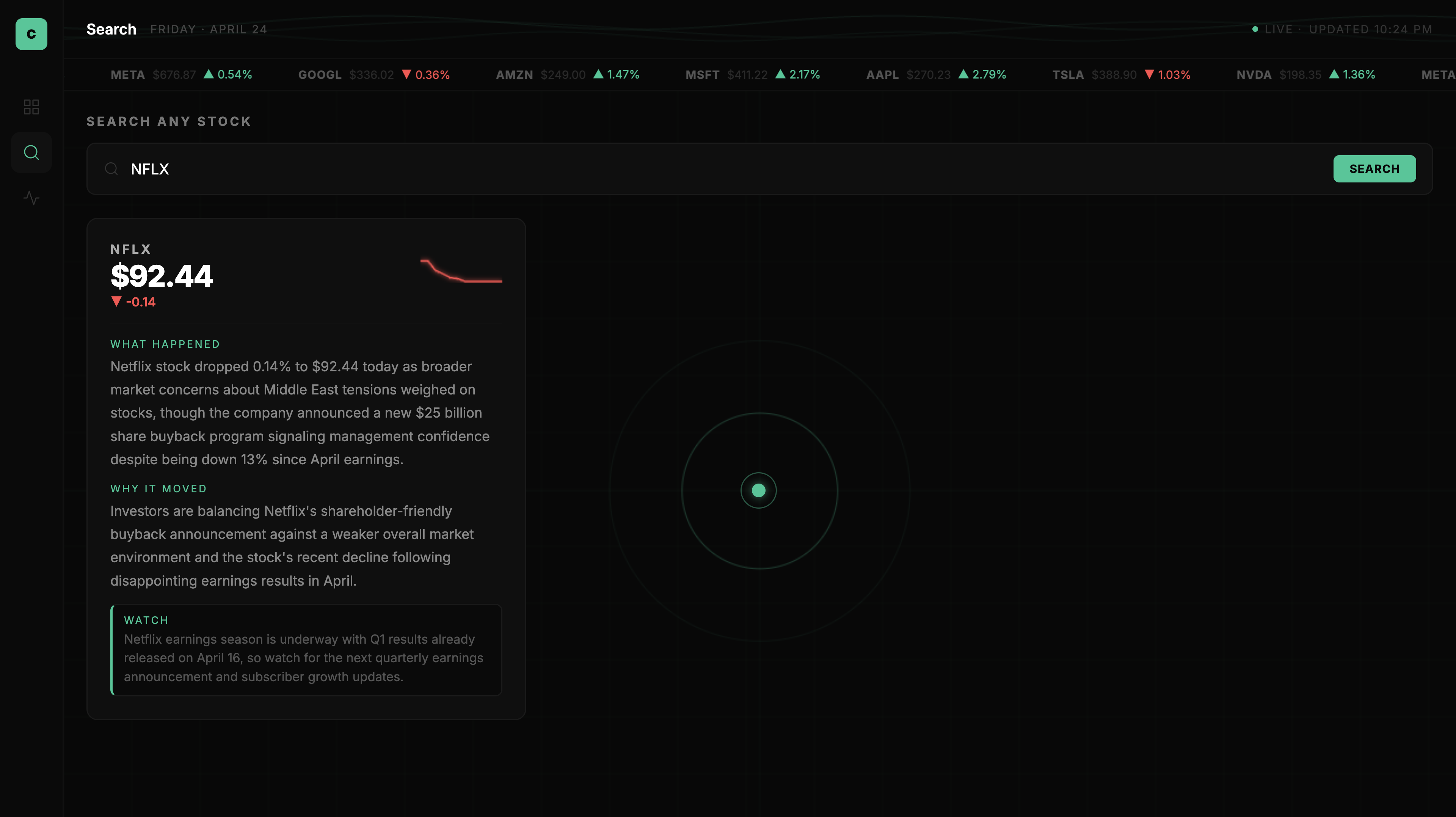Select the AMZN ticker item
The width and height of the screenshot is (1456, 817).
point(568,75)
